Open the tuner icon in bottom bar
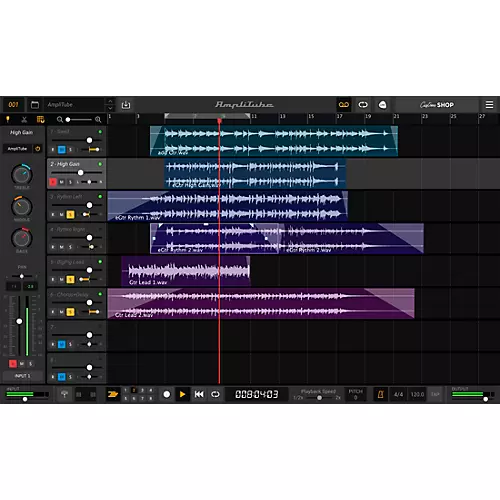 click(64, 394)
